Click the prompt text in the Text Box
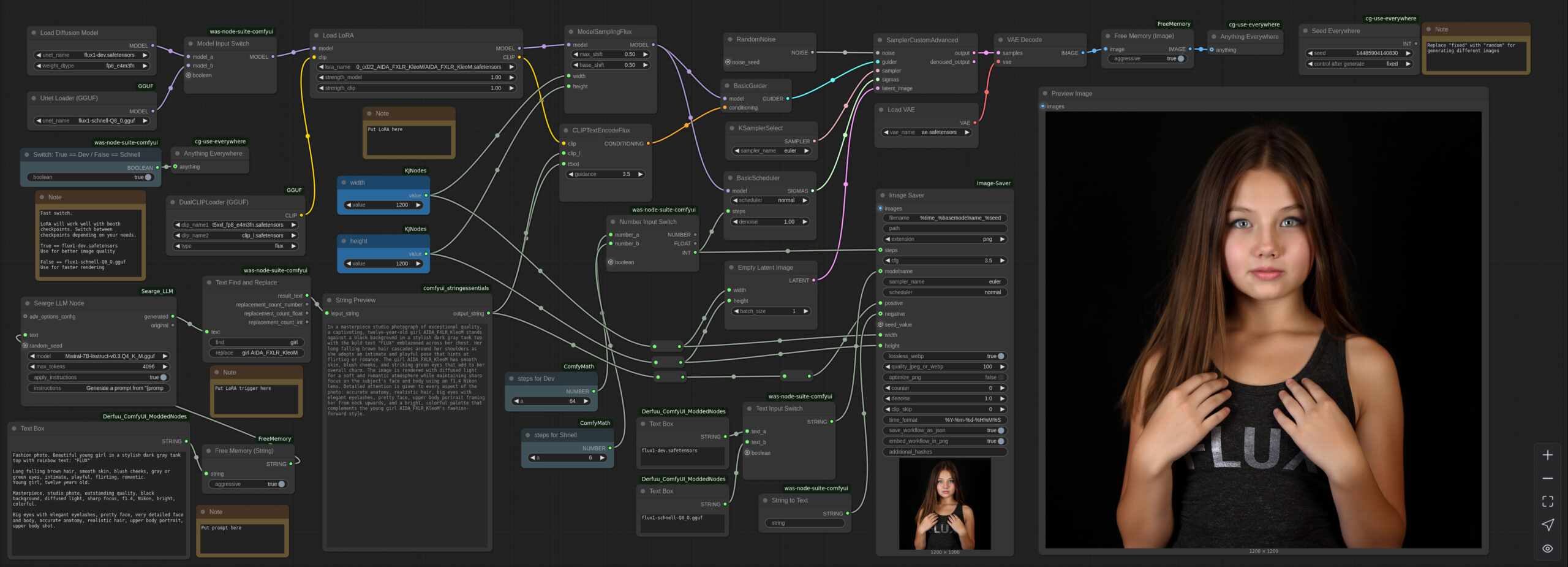The image size is (1568, 567). [98, 490]
